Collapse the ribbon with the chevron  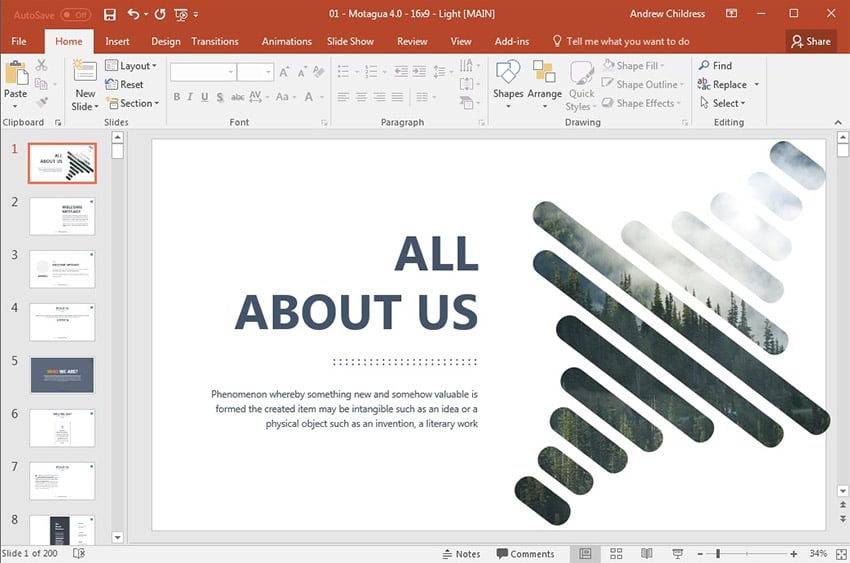pos(838,123)
